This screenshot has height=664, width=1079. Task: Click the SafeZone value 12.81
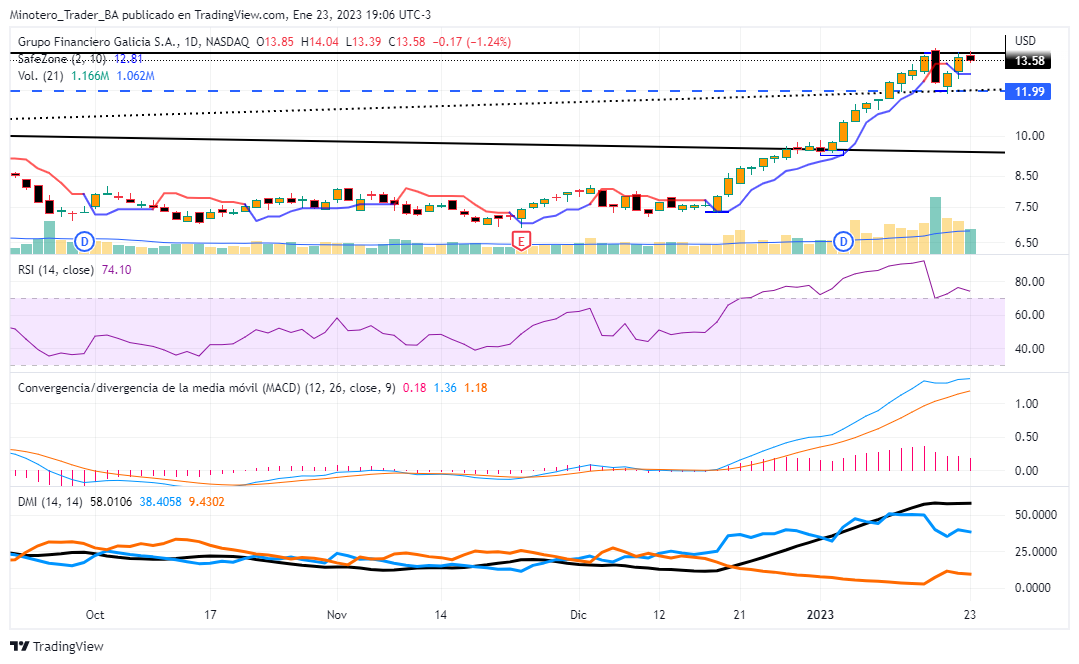[x=129, y=59]
